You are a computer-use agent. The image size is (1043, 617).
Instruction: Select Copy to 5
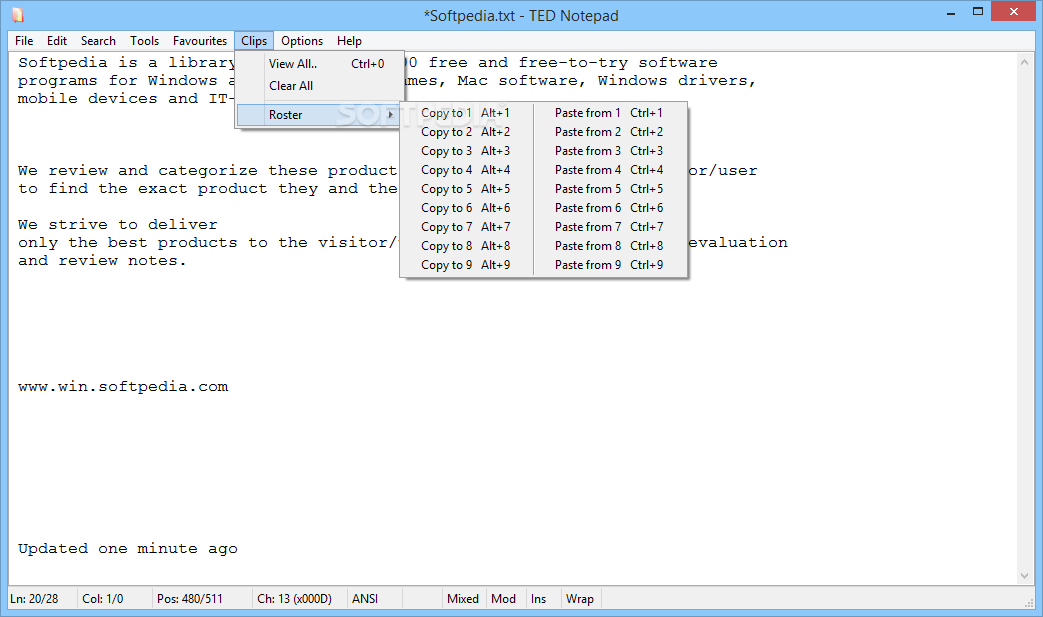(466, 189)
